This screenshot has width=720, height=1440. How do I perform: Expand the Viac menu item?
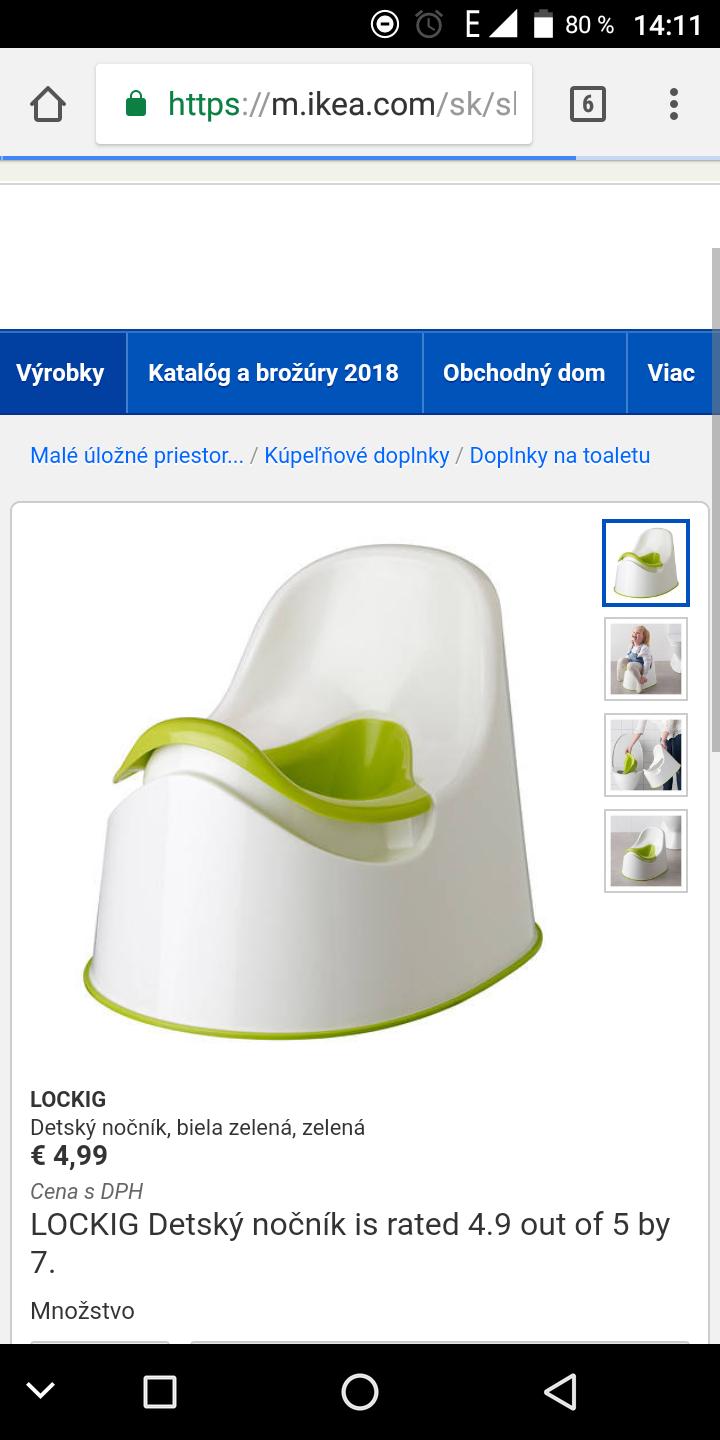[x=671, y=373]
